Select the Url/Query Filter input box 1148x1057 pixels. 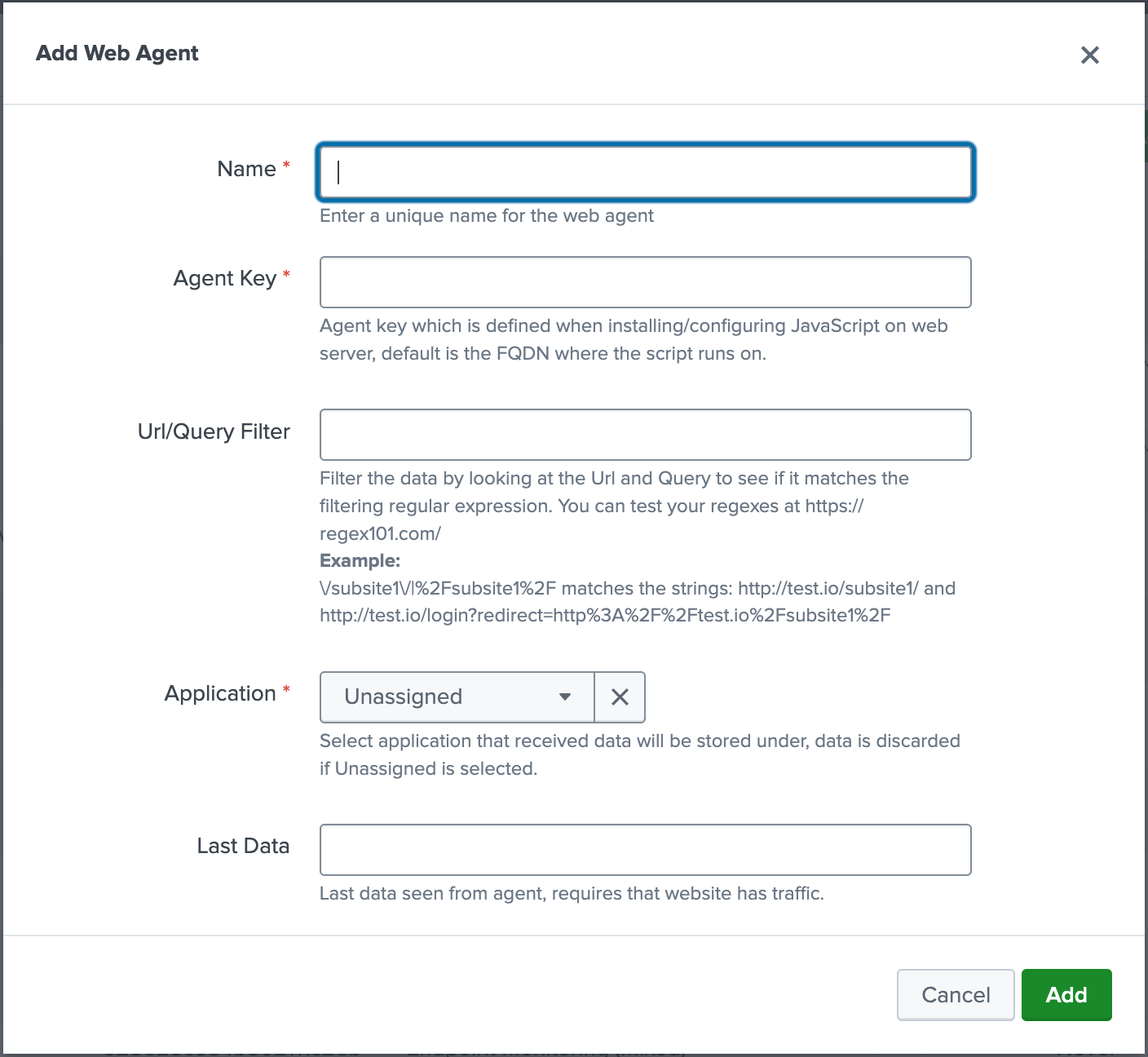coord(645,435)
